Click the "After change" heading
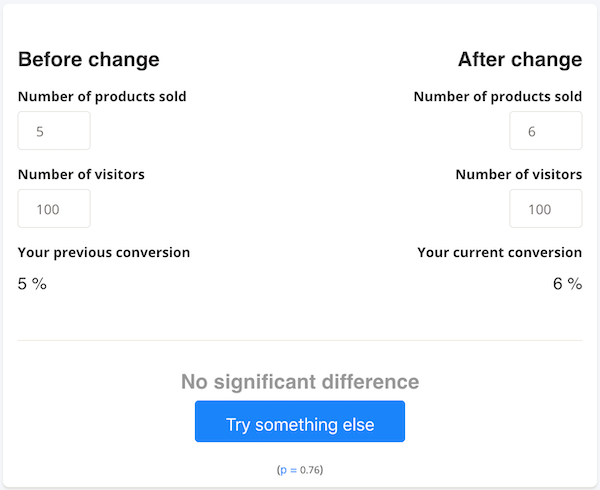Screen dimensions: 600x490 [520, 59]
